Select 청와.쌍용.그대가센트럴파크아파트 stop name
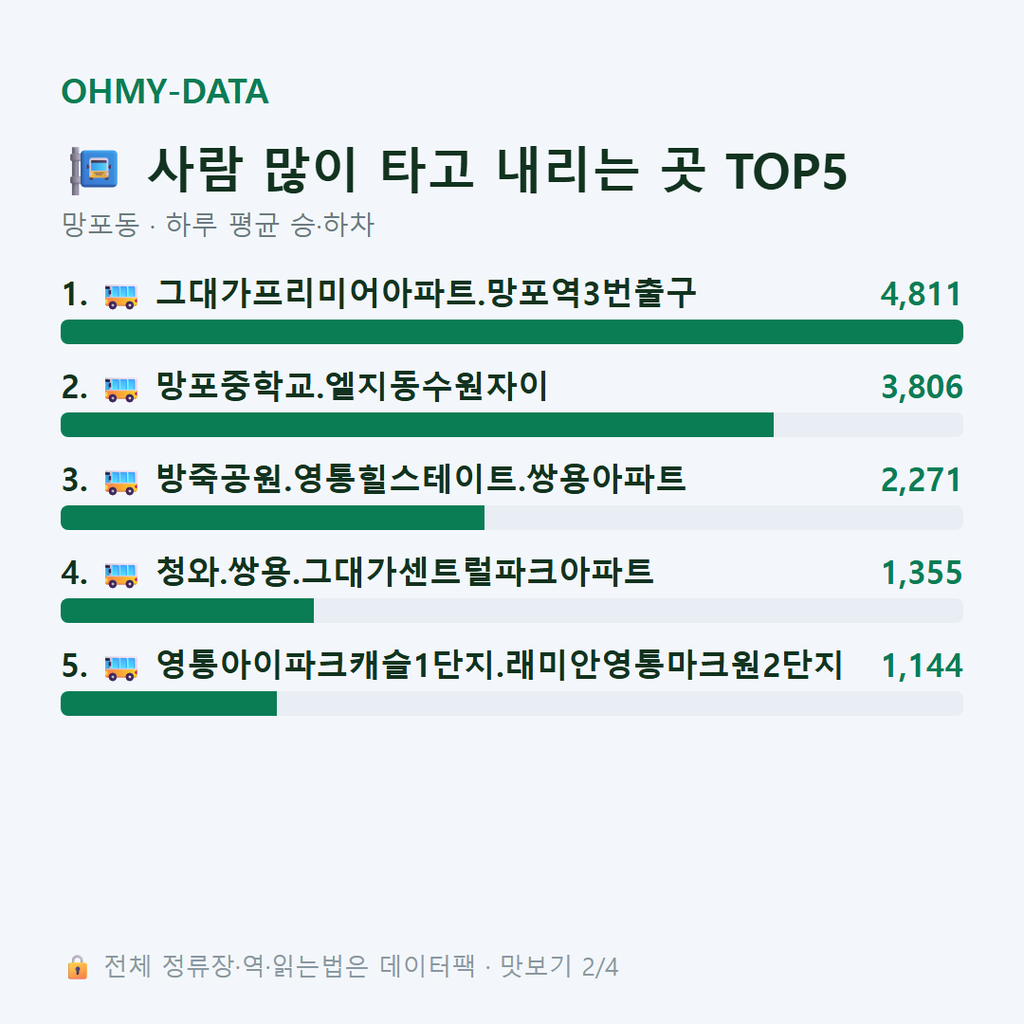Image resolution: width=1024 pixels, height=1024 pixels. (x=404, y=572)
